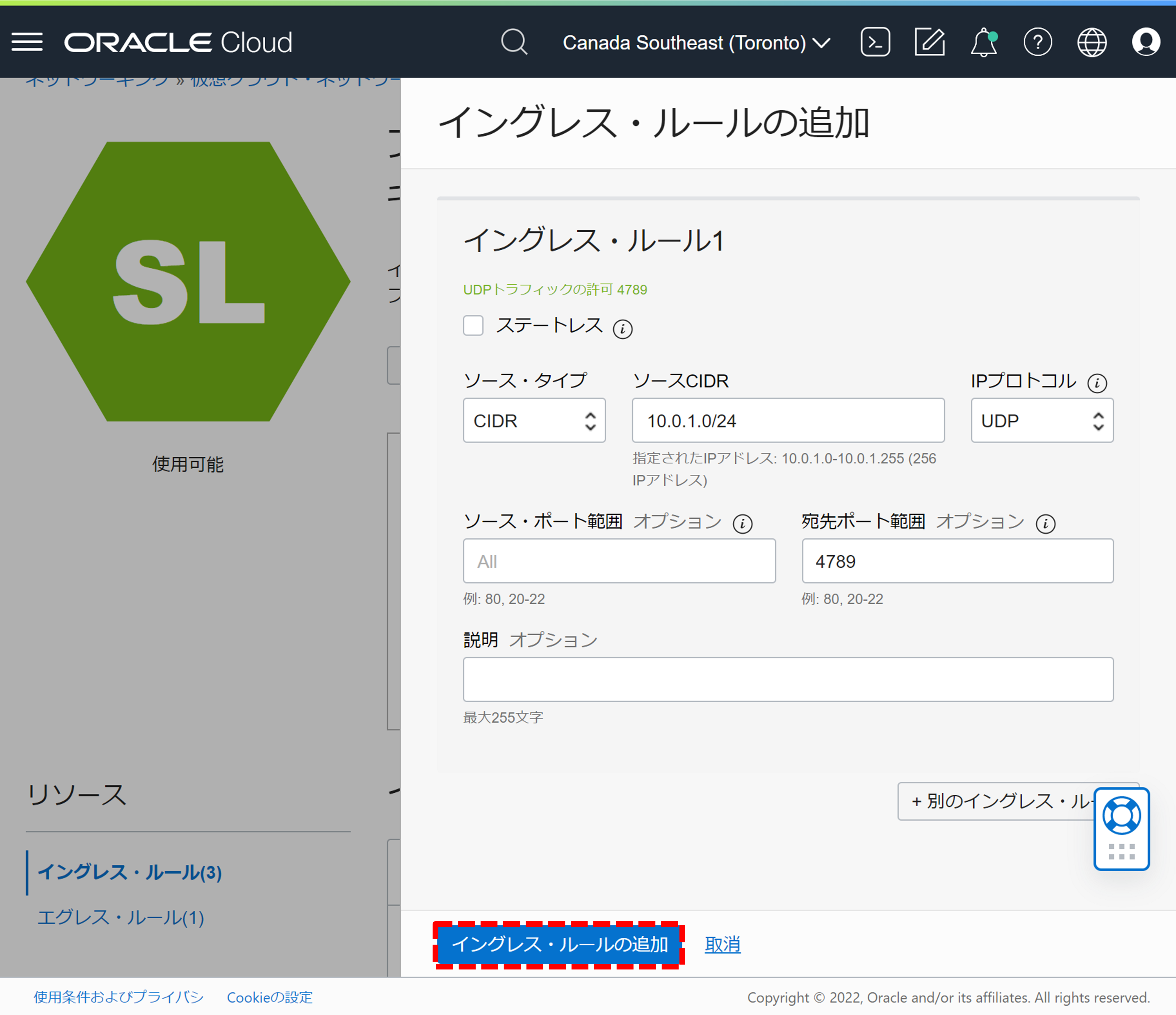The image size is (1176, 1015).
Task: Click the info icon beside IPプロトコル
Action: coord(1098,383)
